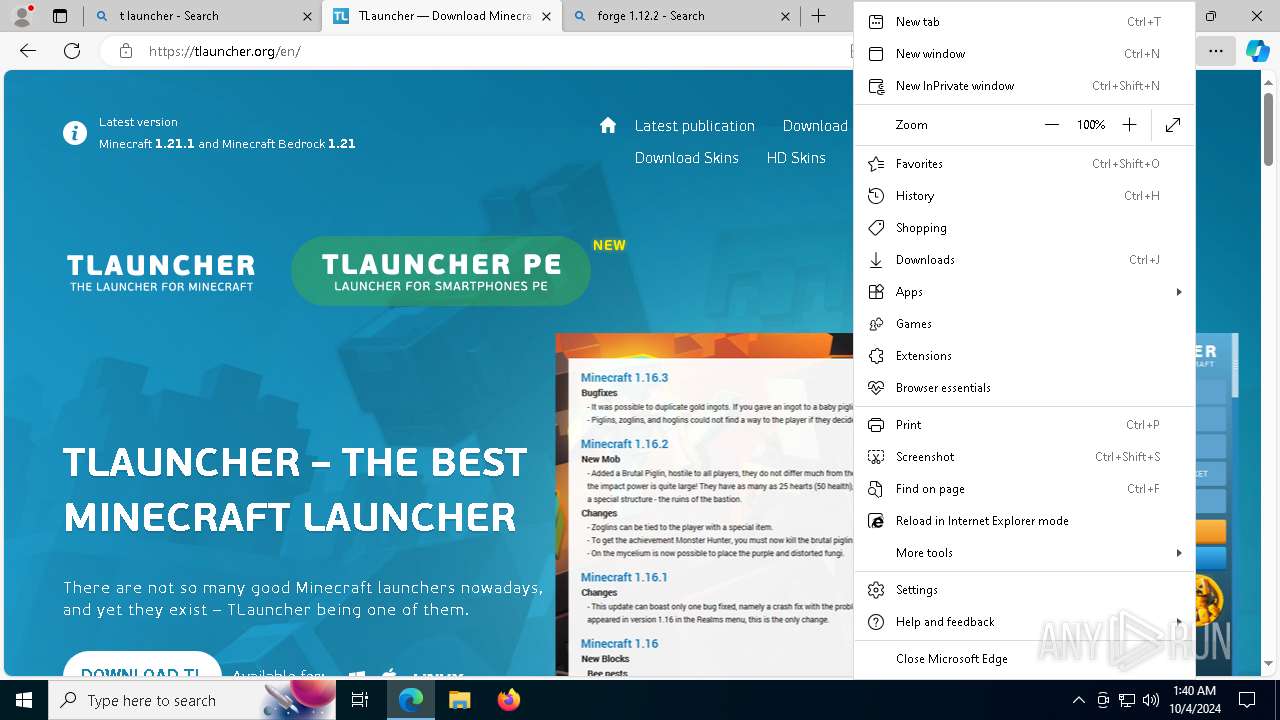Click the Minecraft 1.16.3 changelog heading
This screenshot has width=1280, height=720.
624,377
